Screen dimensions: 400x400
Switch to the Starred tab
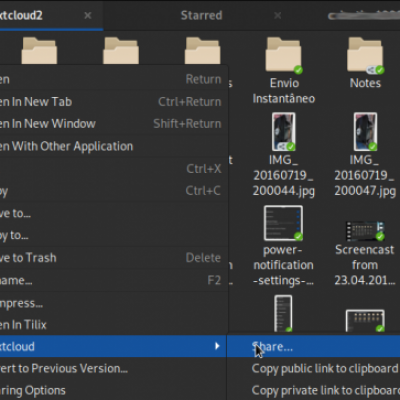click(201, 15)
